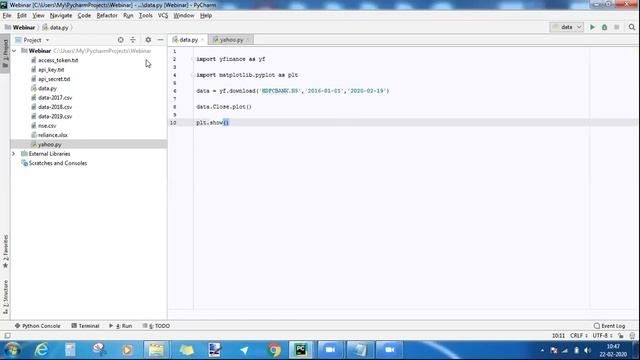Screen dimensions: 640x360
Task: Toggle the Favorites side tool window
Action: pos(5,252)
